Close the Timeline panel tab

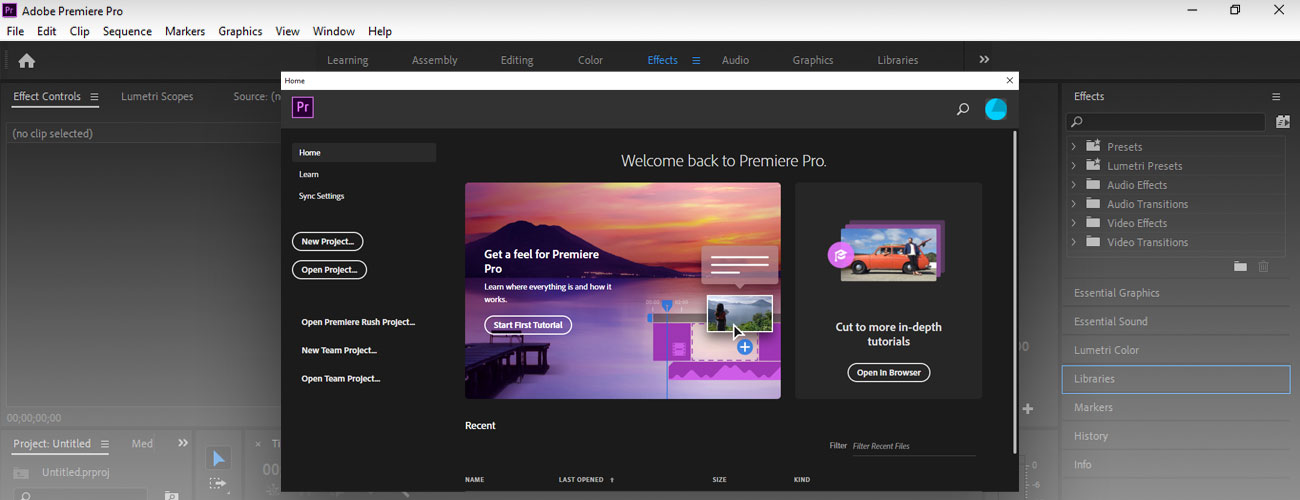pos(258,444)
